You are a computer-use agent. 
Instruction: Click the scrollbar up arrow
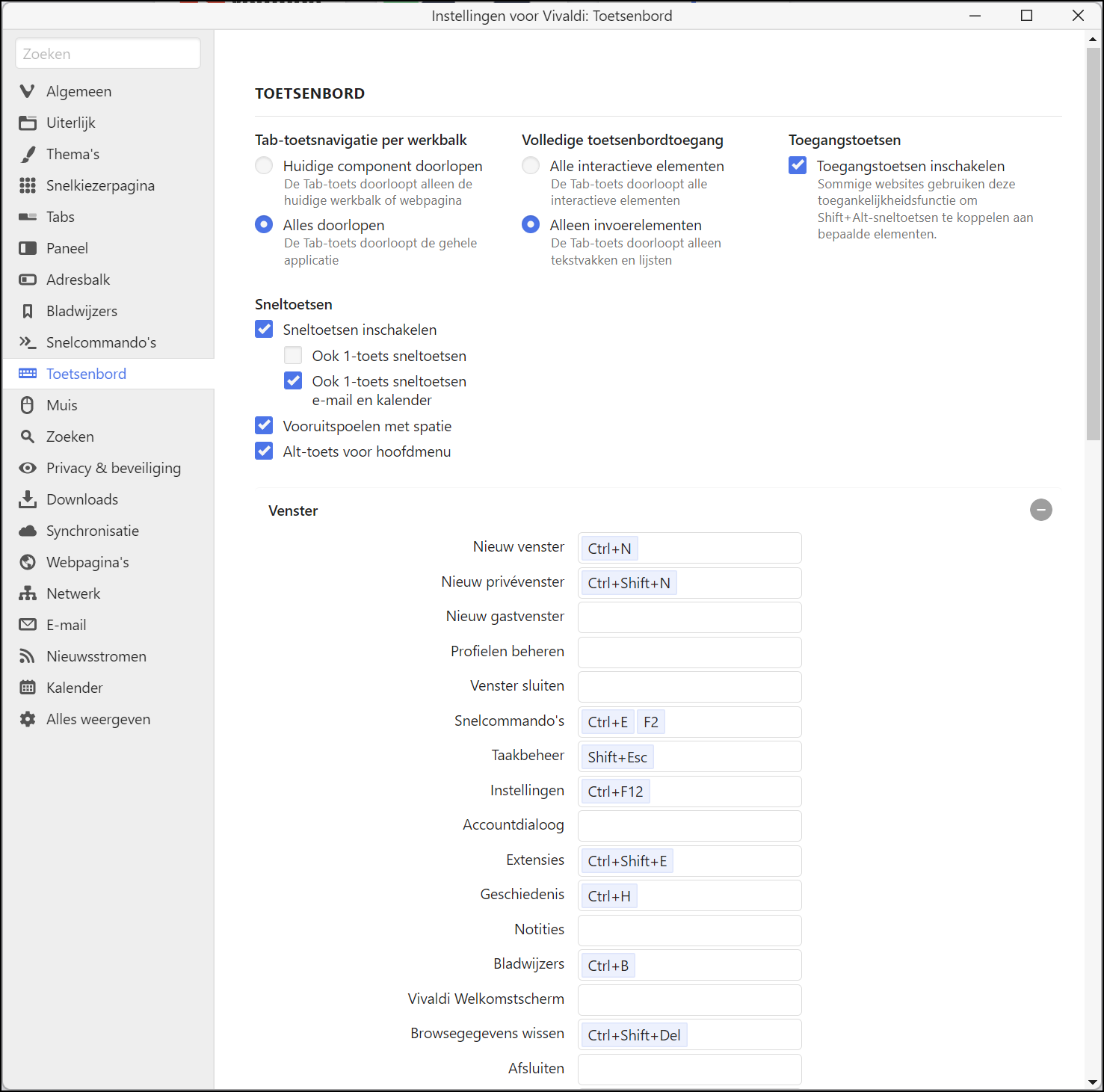coord(1093,39)
